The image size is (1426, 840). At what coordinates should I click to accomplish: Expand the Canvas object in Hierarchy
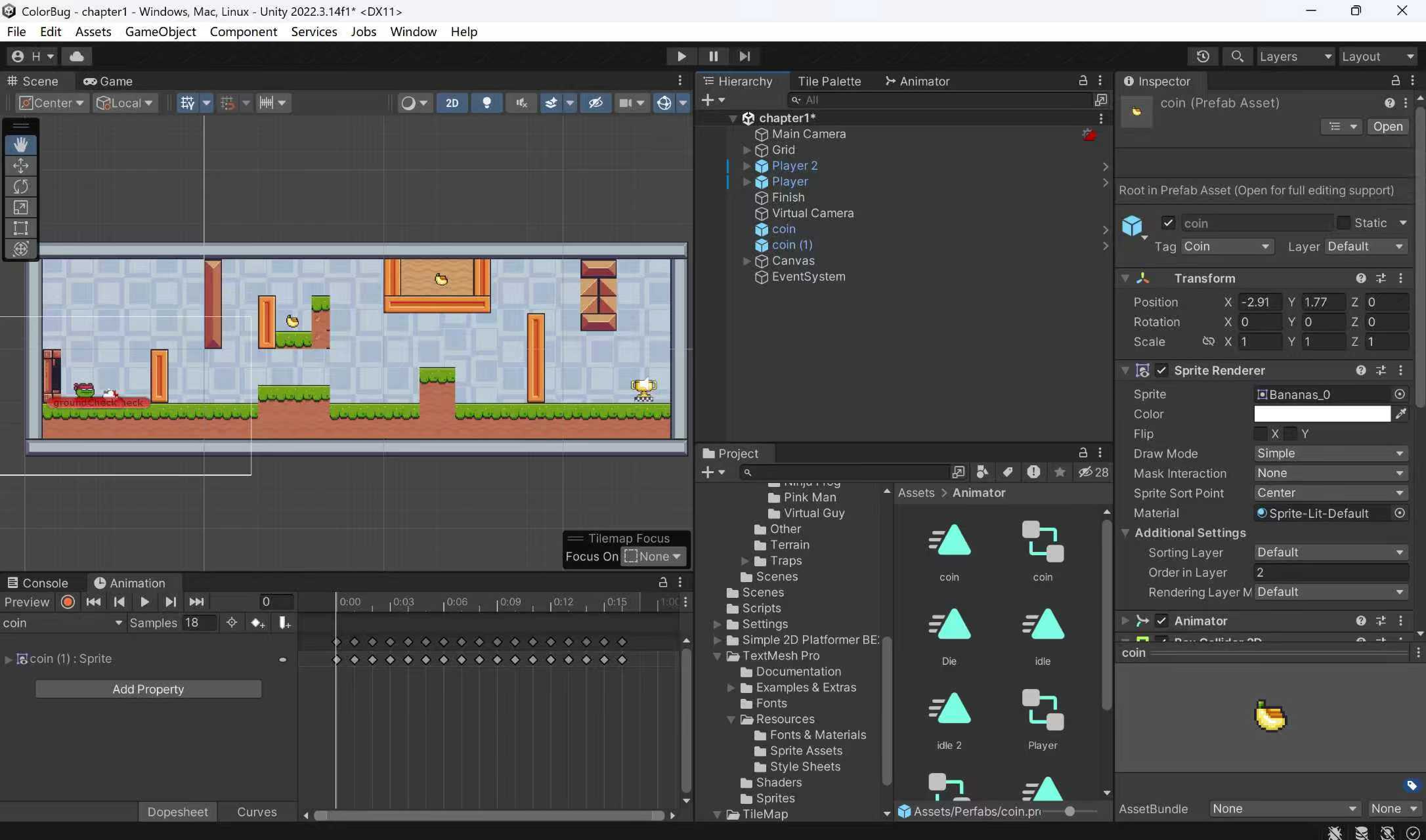(x=746, y=261)
